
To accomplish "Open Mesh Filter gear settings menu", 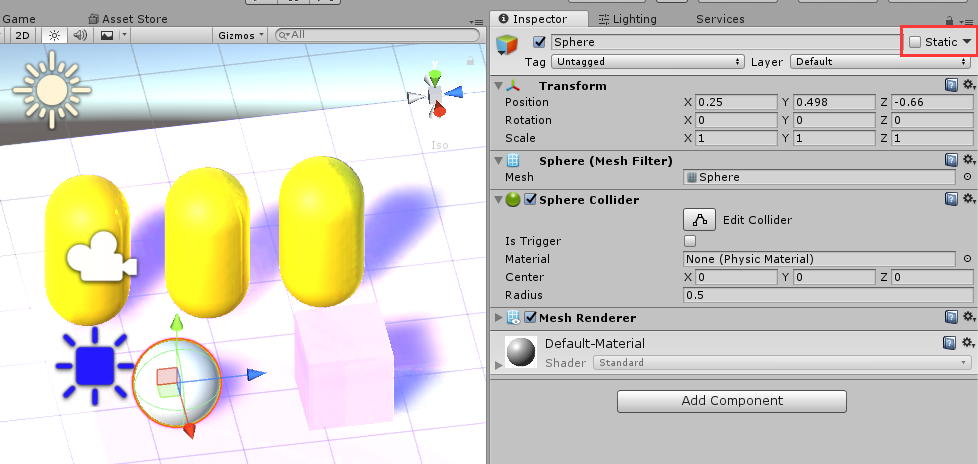I will tap(969, 160).
